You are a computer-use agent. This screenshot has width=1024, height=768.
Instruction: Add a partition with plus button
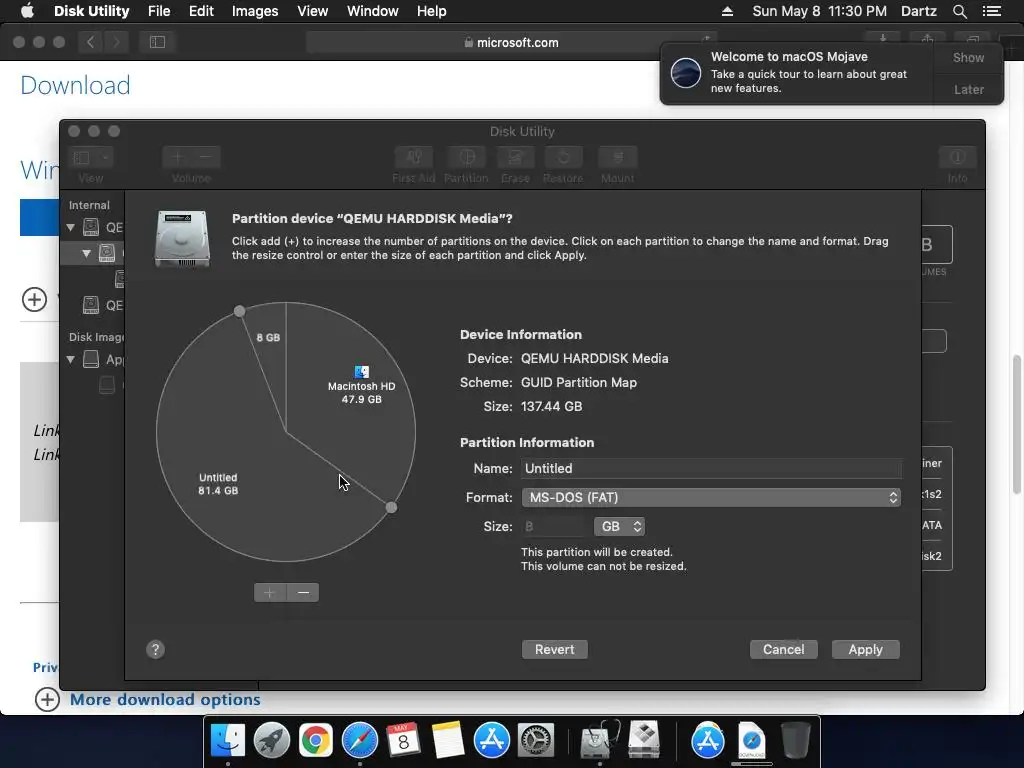coord(270,592)
